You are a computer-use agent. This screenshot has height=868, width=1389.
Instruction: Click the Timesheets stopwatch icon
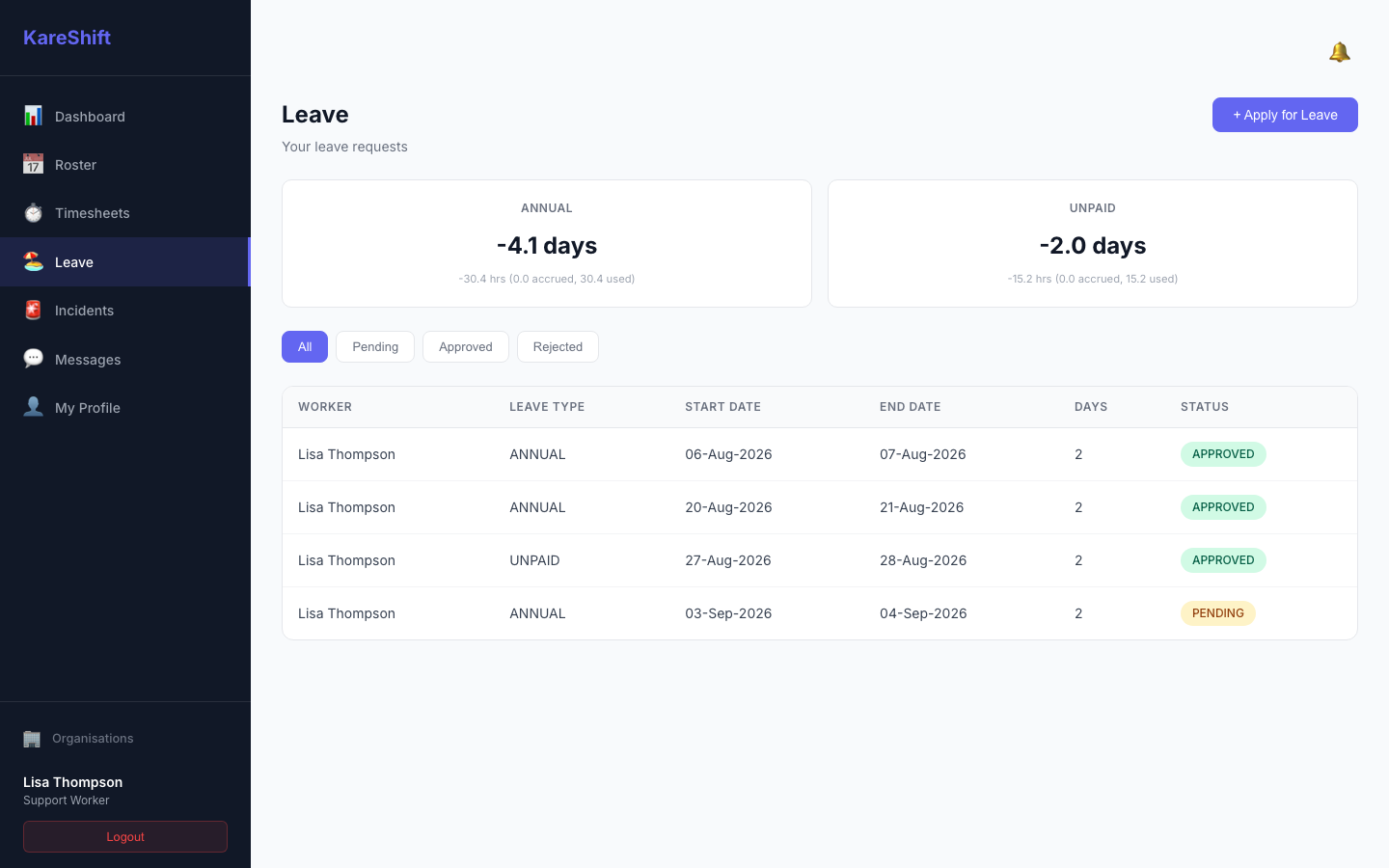tap(33, 213)
